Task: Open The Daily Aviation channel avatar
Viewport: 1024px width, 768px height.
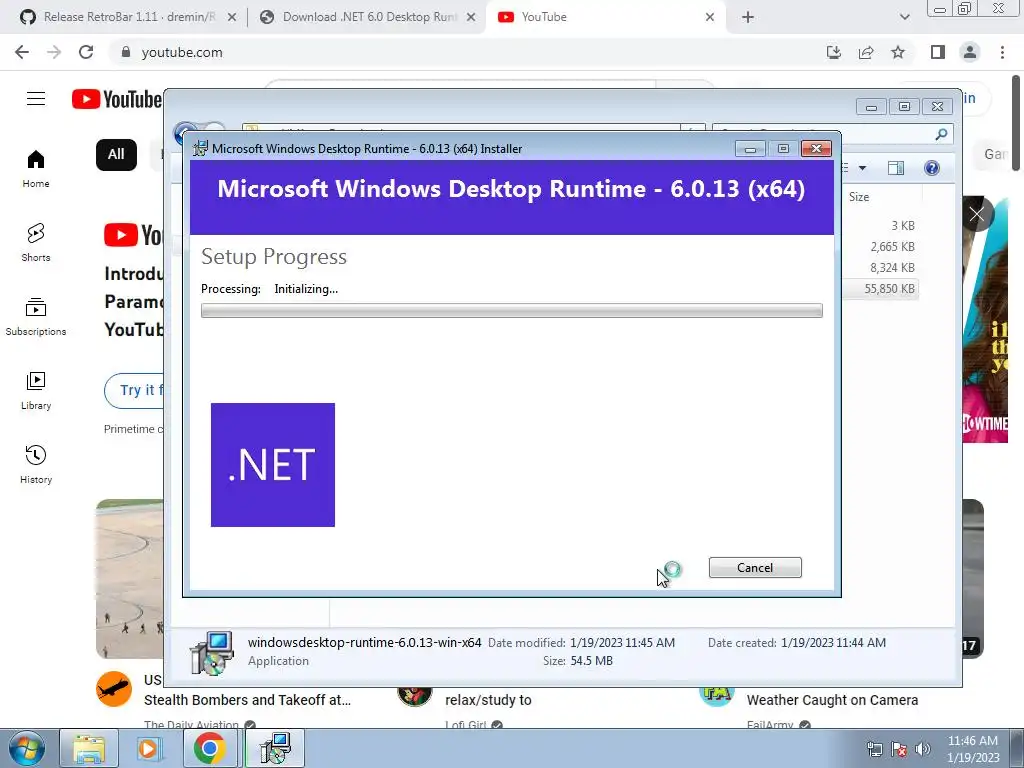Action: click(114, 689)
